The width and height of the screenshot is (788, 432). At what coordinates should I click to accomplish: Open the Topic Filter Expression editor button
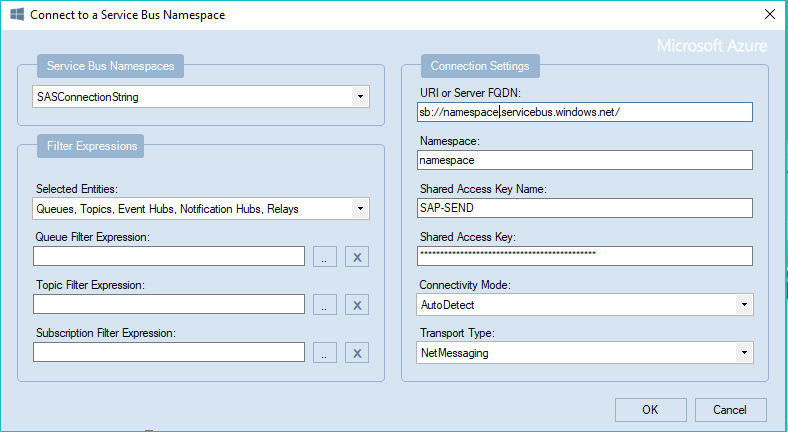(325, 304)
